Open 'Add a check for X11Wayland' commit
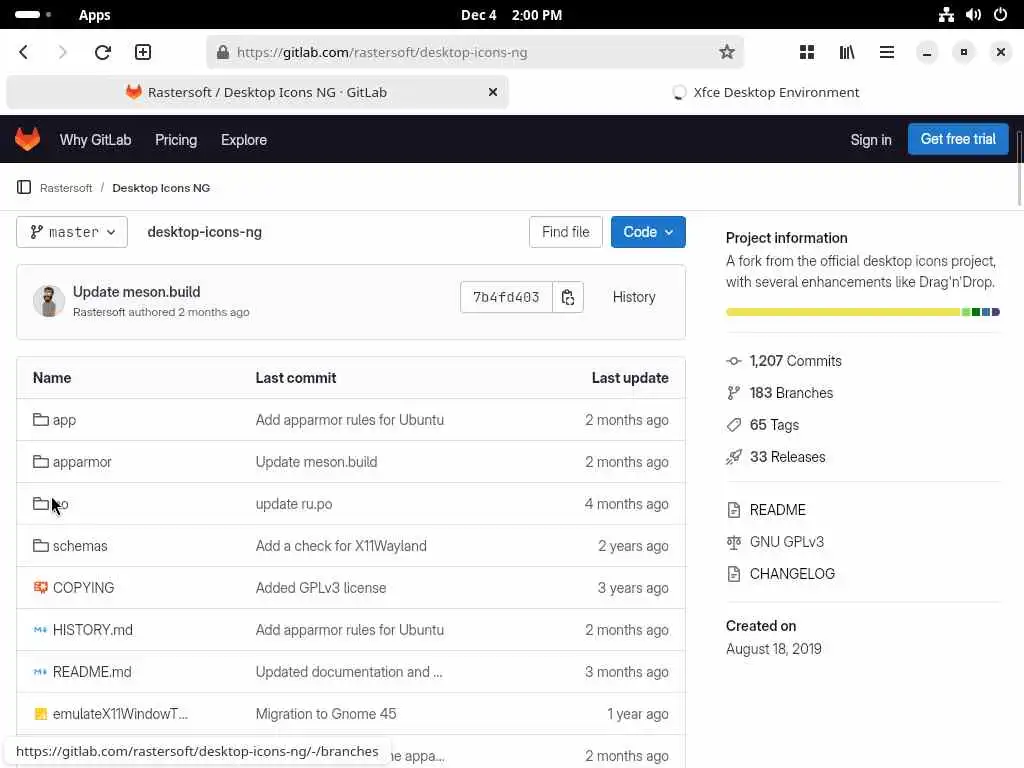 (x=341, y=545)
